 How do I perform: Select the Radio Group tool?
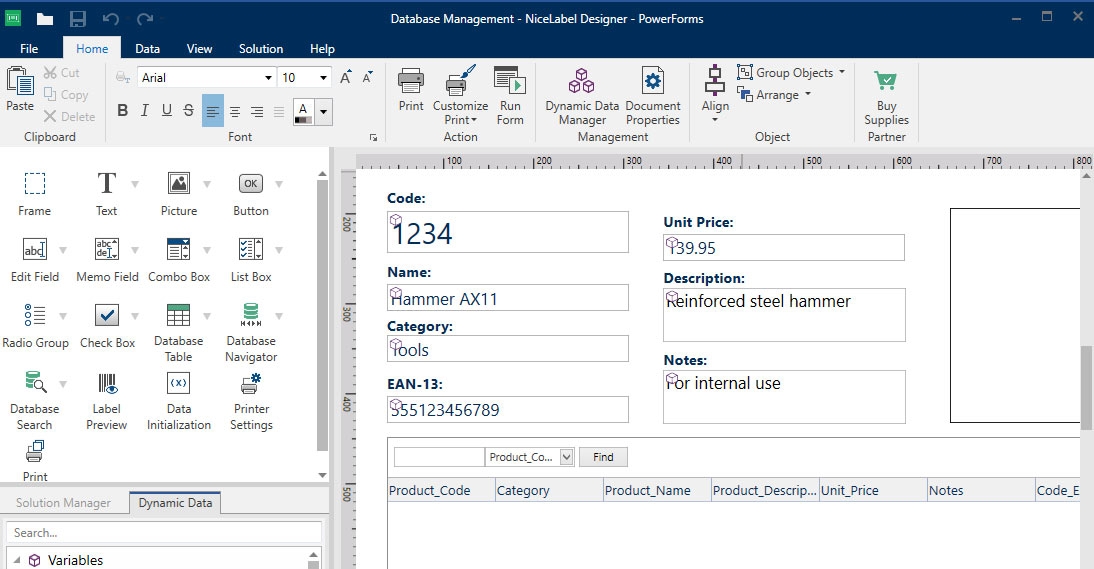[35, 326]
